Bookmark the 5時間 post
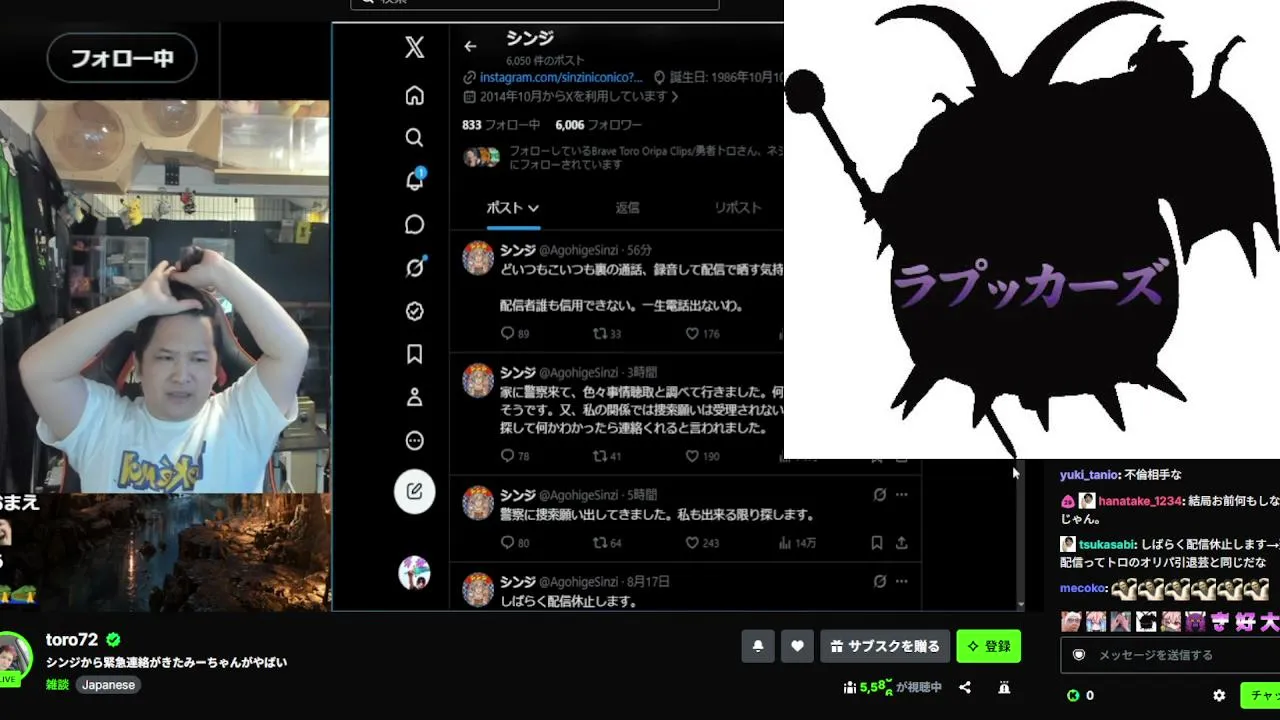 (x=876, y=543)
